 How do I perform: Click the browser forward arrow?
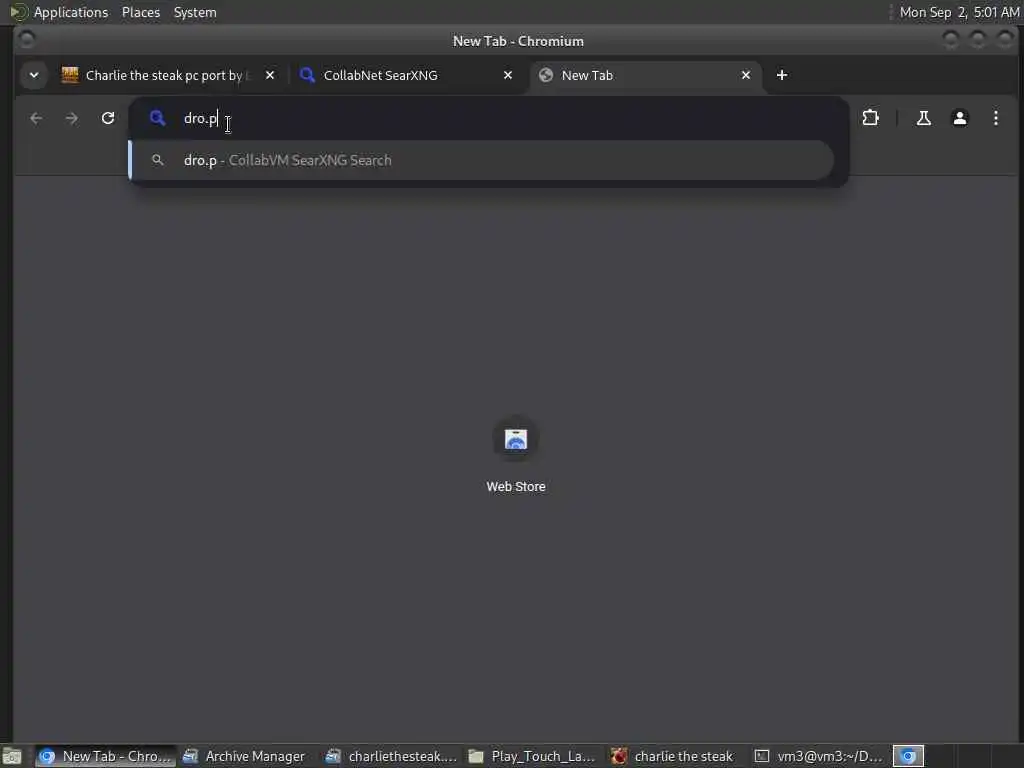[72, 118]
